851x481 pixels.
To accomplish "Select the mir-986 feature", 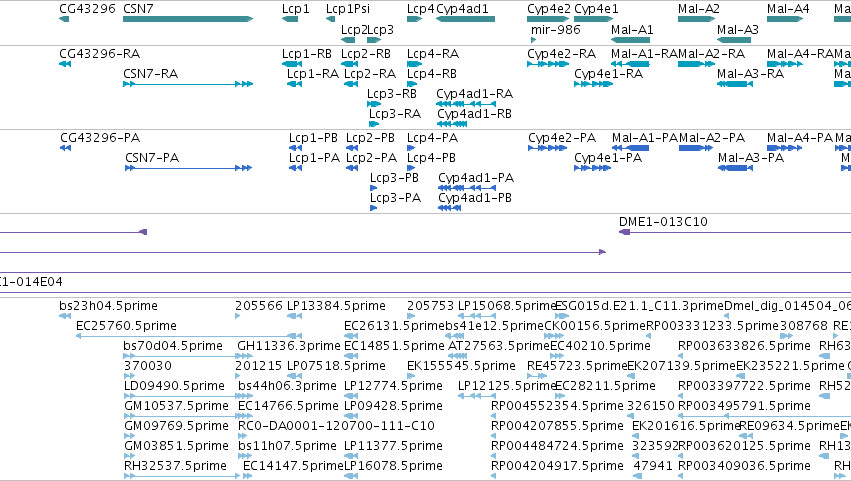I will pyautogui.click(x=534, y=40).
